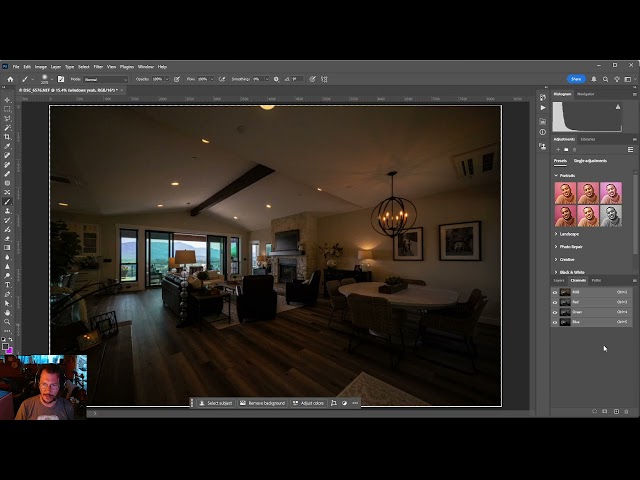Click Remove background in contextual bar
Viewport: 640px width, 480px height.
[262, 403]
